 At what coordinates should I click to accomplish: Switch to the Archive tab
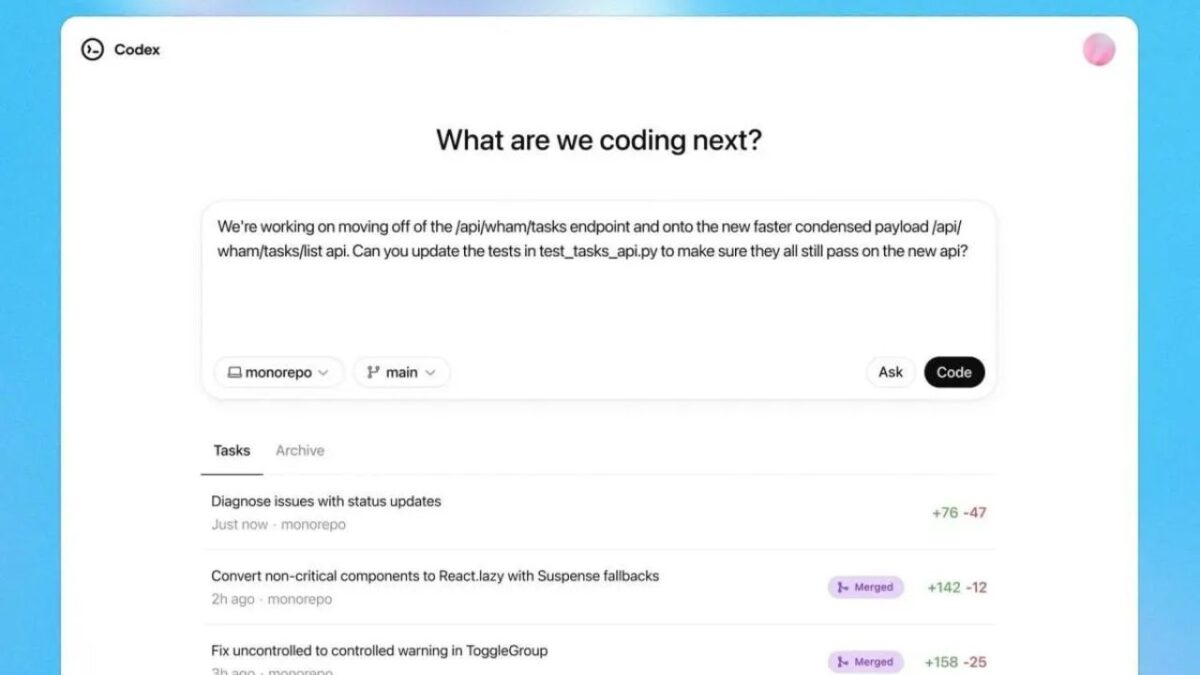coord(300,450)
